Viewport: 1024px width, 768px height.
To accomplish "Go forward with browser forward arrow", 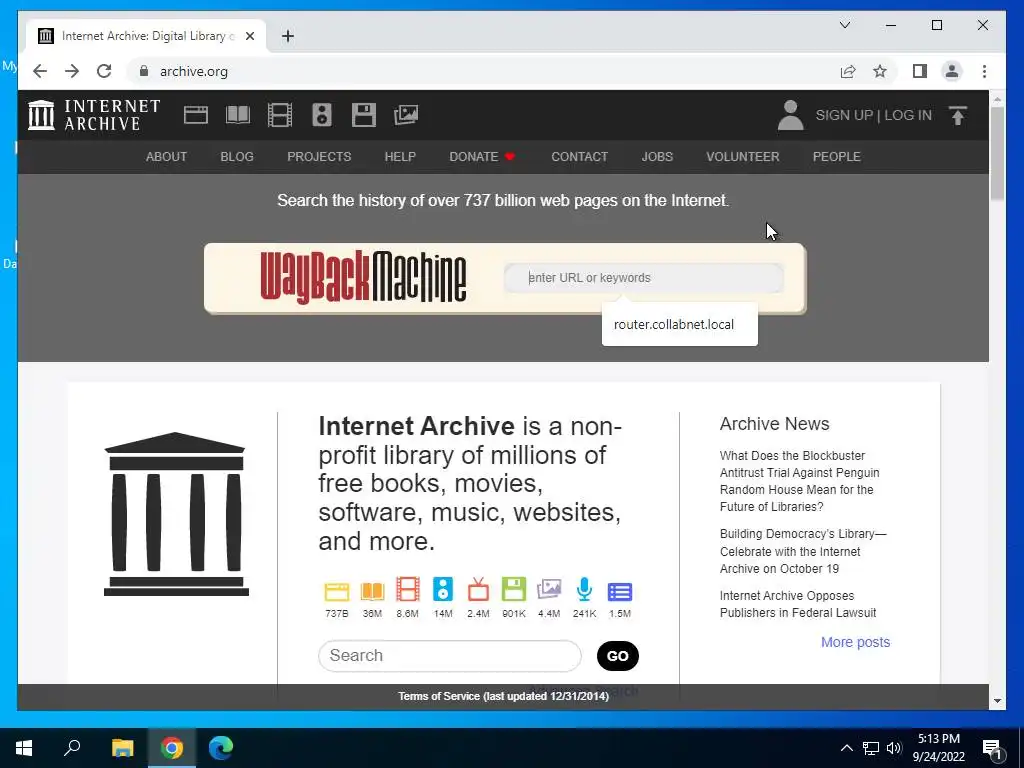I will 72,71.
